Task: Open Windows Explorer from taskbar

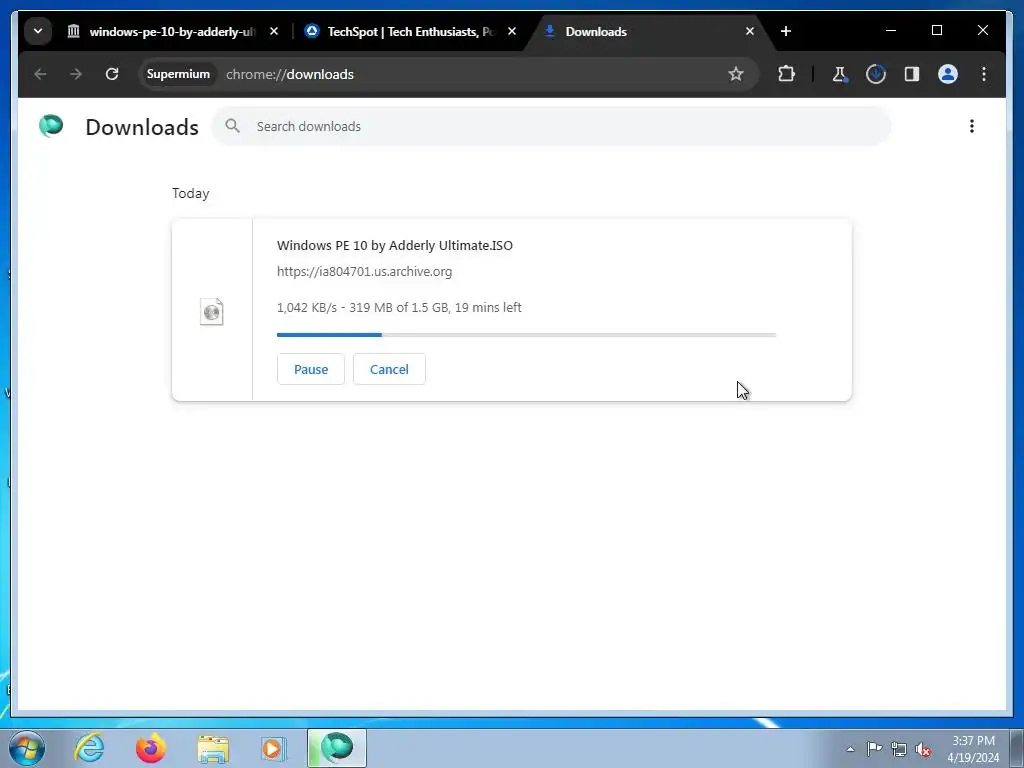Action: 213,748
